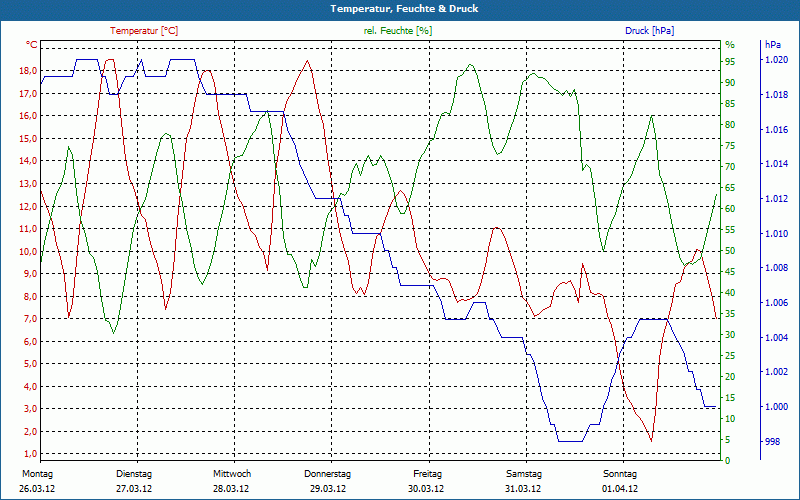Select the 'Sonntag' day label
The height and width of the screenshot is (500, 800).
click(x=620, y=474)
